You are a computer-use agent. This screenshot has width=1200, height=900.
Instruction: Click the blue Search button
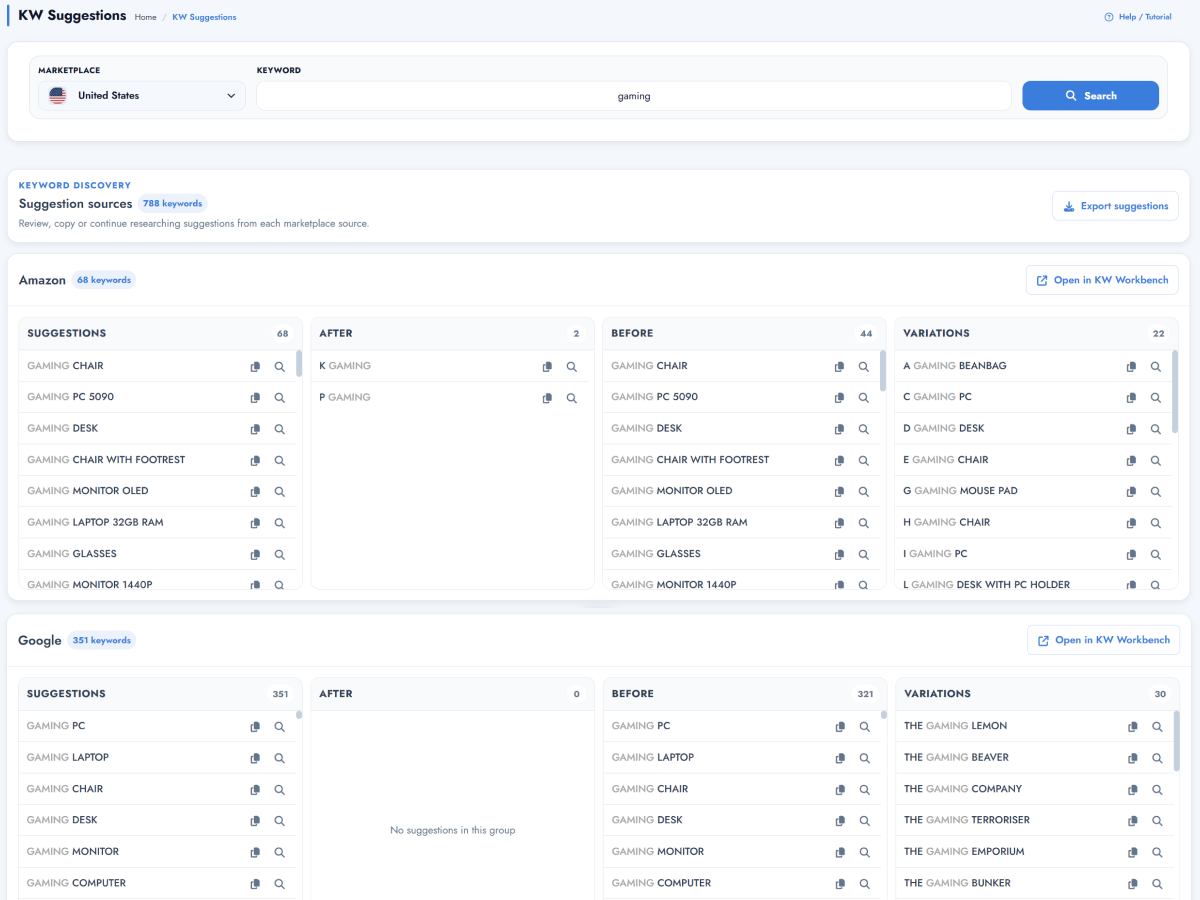pyautogui.click(x=1090, y=96)
